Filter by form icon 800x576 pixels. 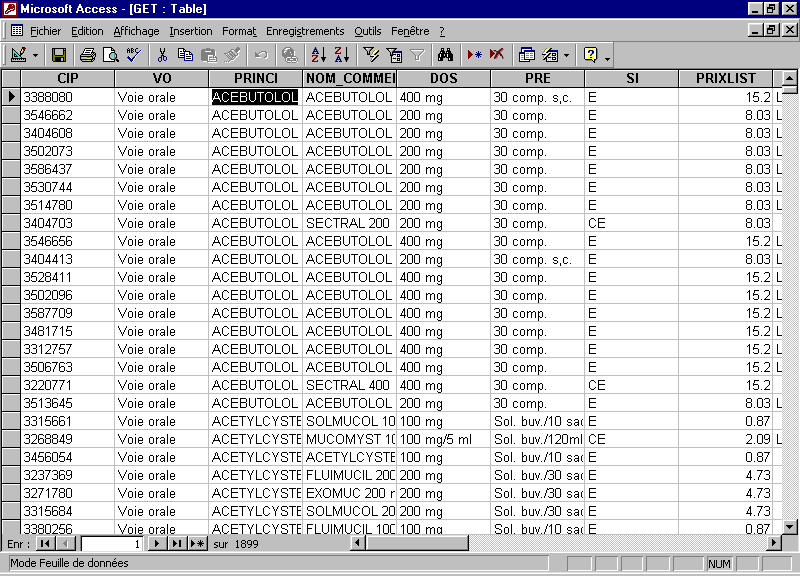coord(394,55)
